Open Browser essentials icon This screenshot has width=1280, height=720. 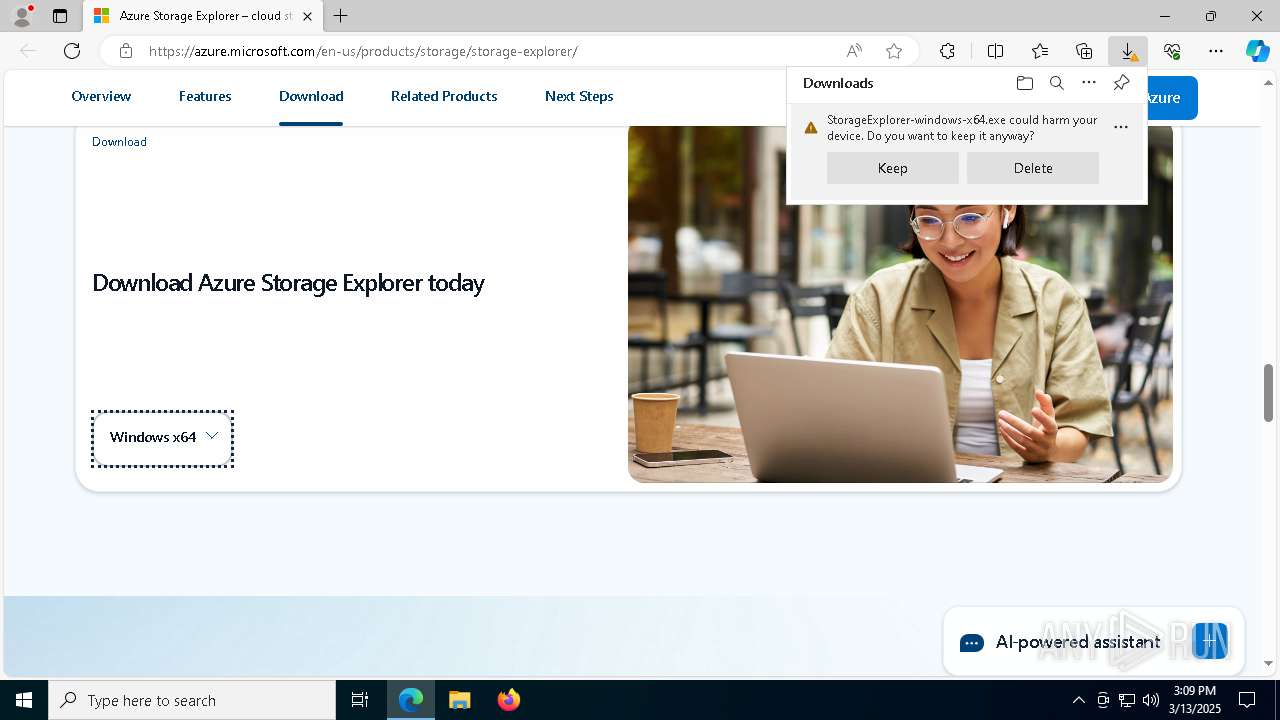tap(1172, 51)
